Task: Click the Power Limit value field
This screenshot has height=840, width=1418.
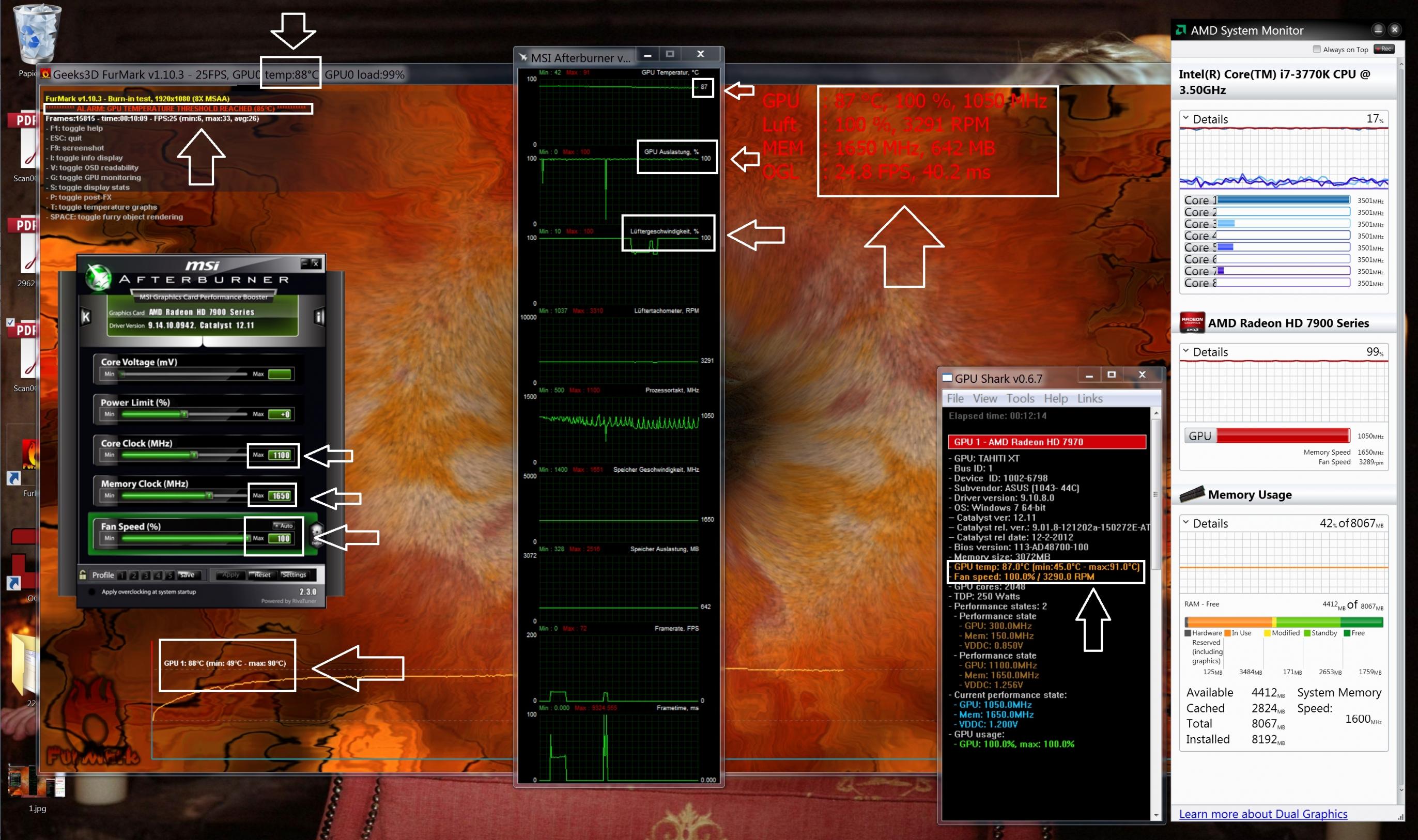Action: point(280,414)
